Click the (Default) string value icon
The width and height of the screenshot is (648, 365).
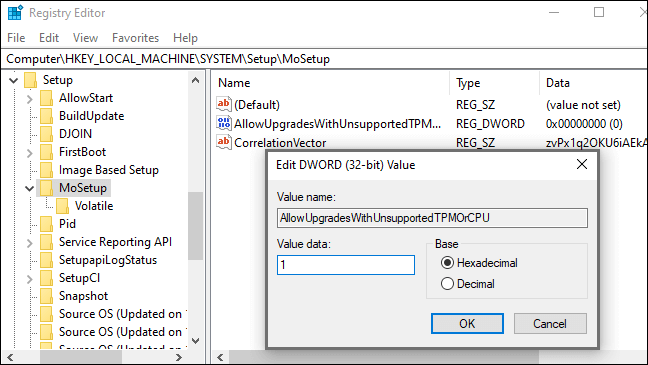(x=224, y=104)
